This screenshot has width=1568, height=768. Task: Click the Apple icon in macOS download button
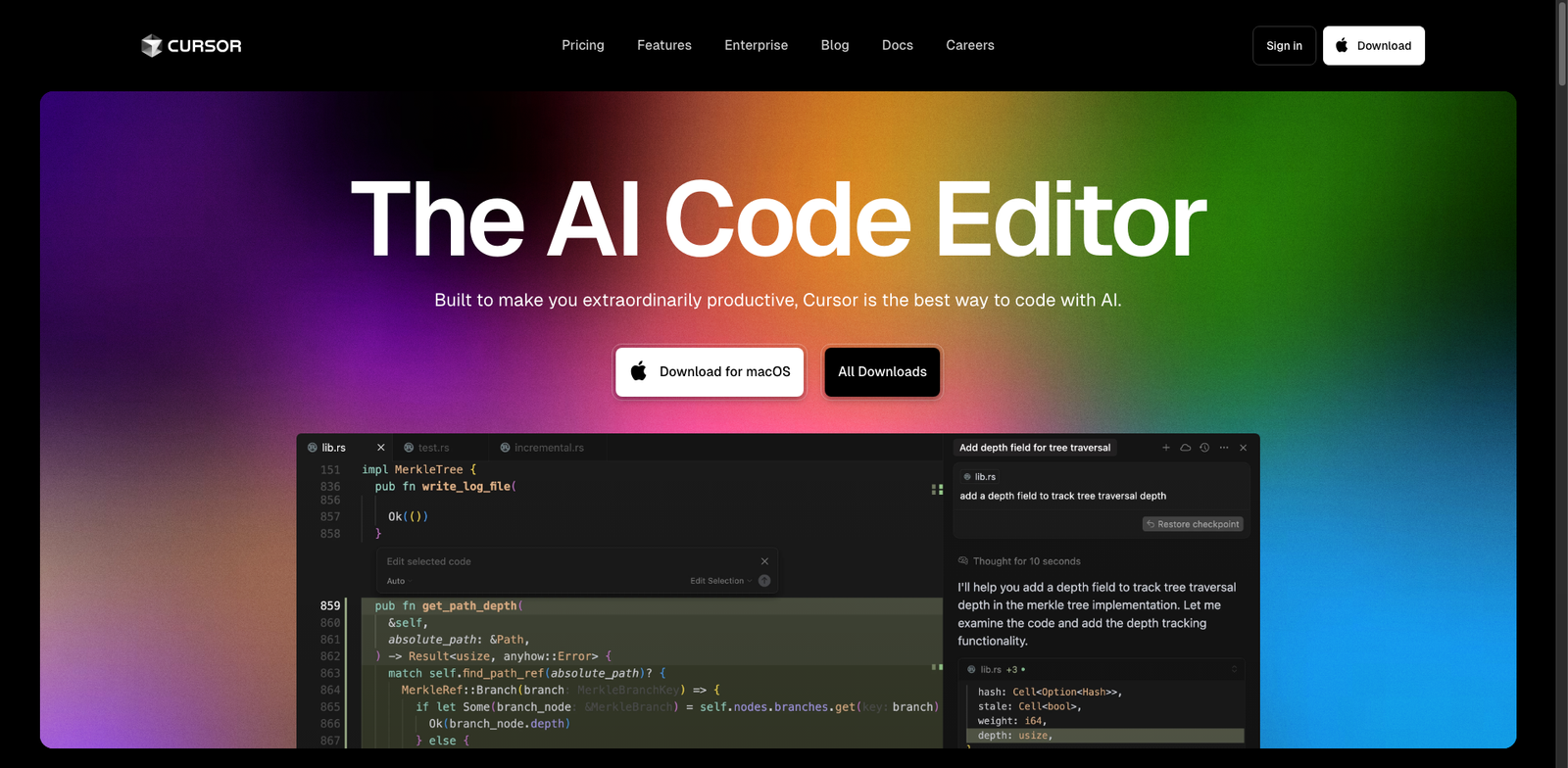click(639, 371)
